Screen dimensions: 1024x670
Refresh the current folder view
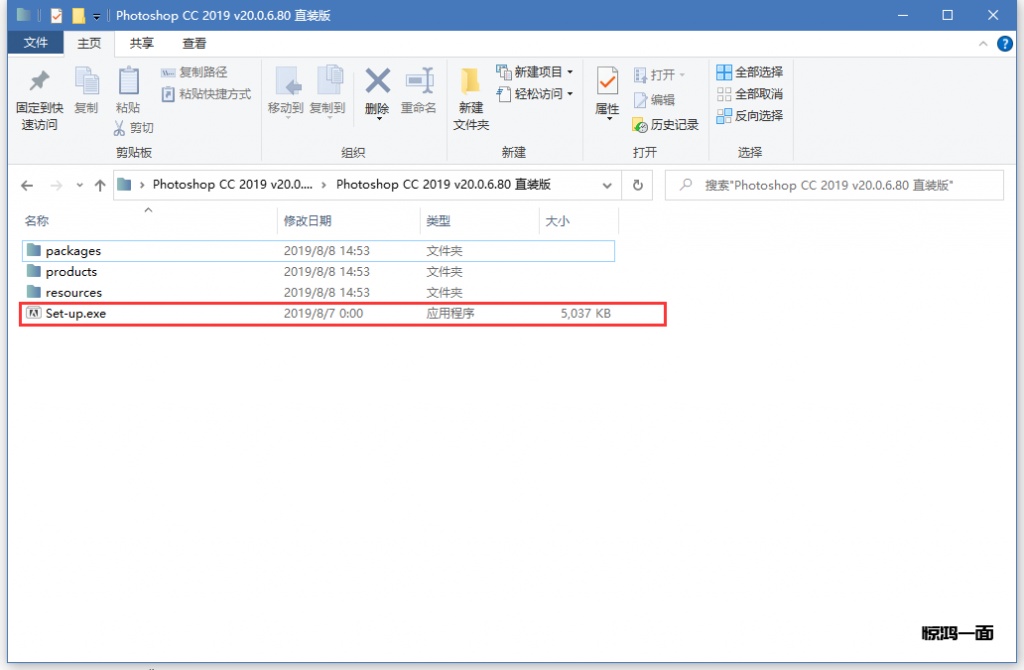coord(637,185)
